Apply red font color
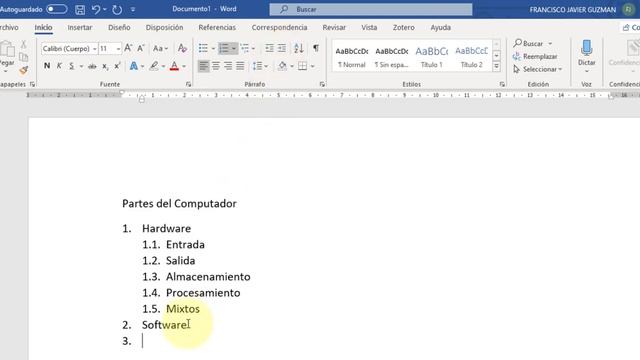Screen dimensions: 640x360 174,66
